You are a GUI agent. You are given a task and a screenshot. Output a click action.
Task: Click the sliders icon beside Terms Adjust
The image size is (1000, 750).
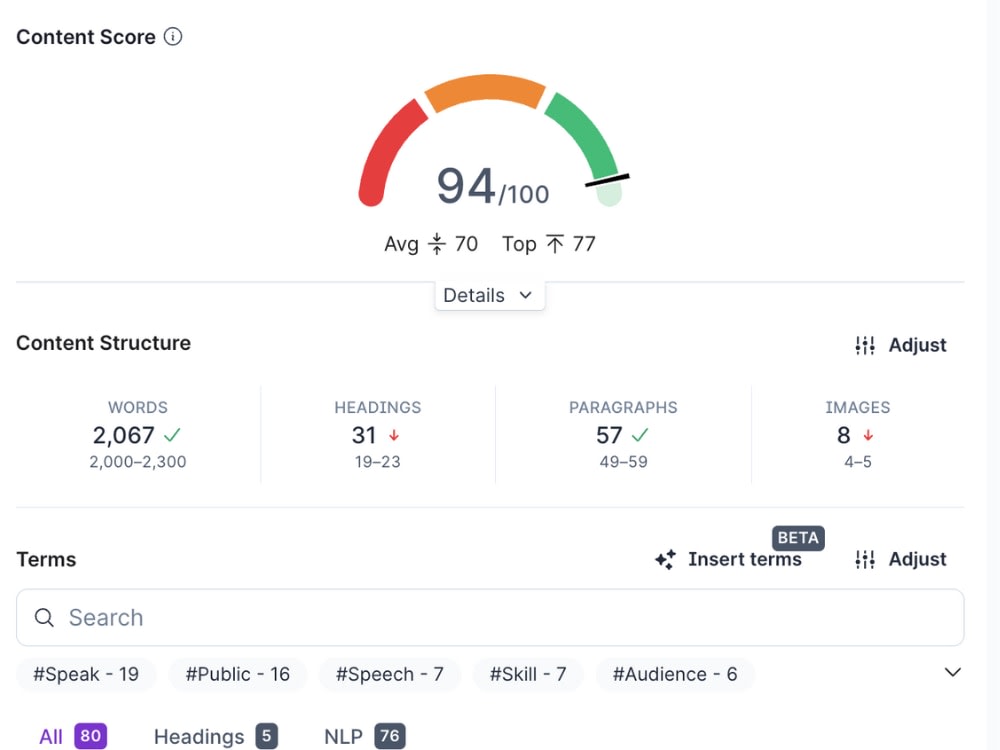pos(865,559)
